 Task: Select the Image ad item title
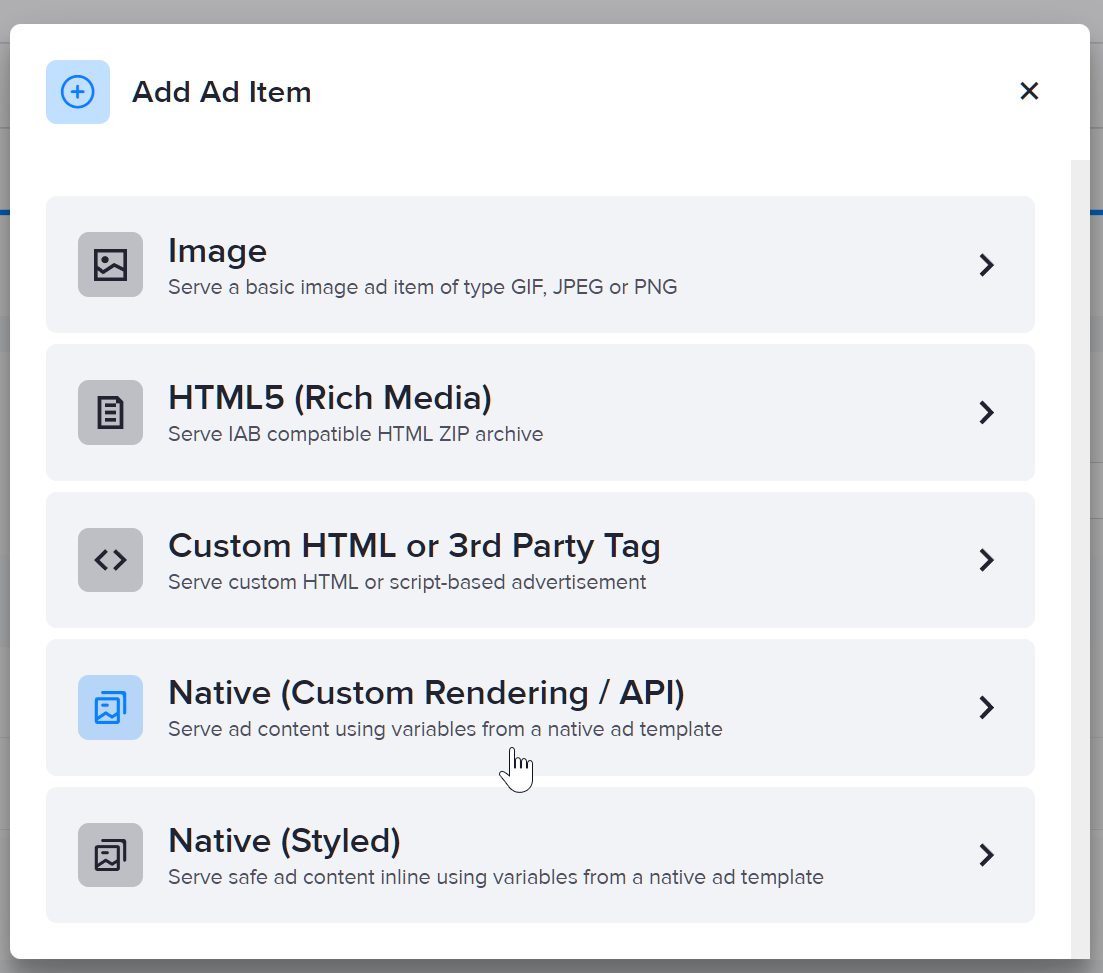click(x=217, y=251)
